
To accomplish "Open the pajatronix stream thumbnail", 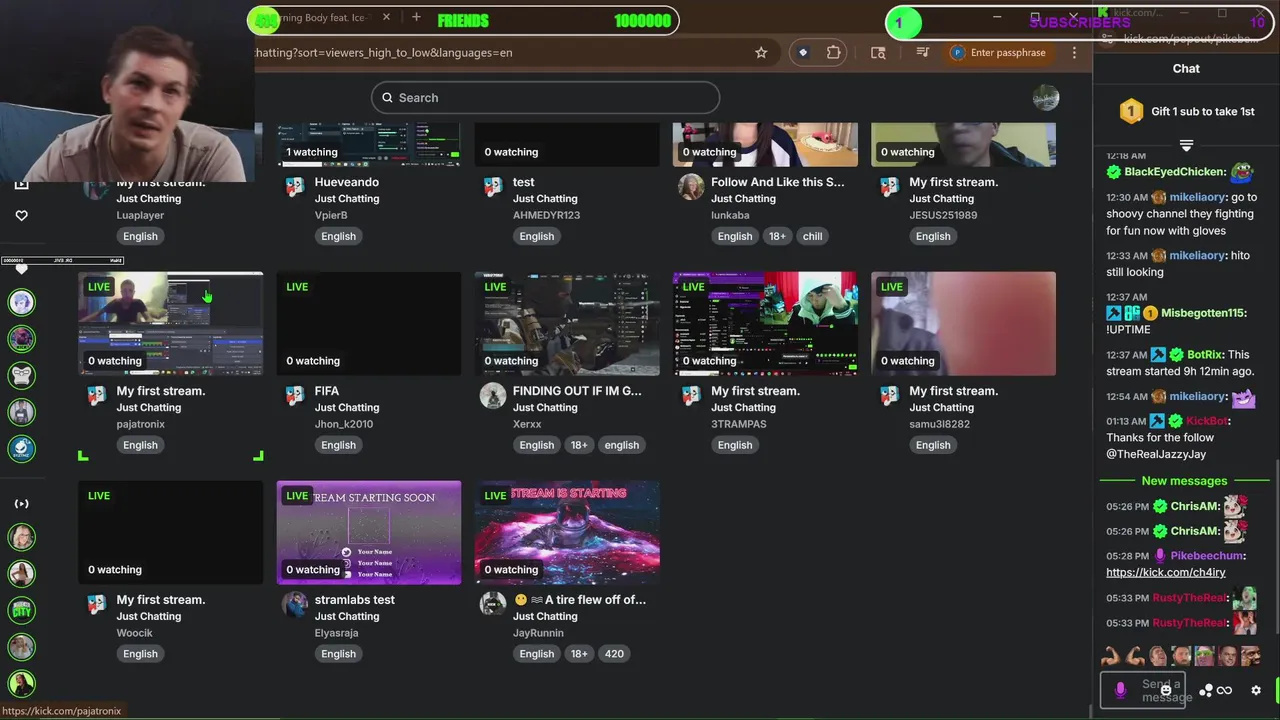I will pos(171,324).
